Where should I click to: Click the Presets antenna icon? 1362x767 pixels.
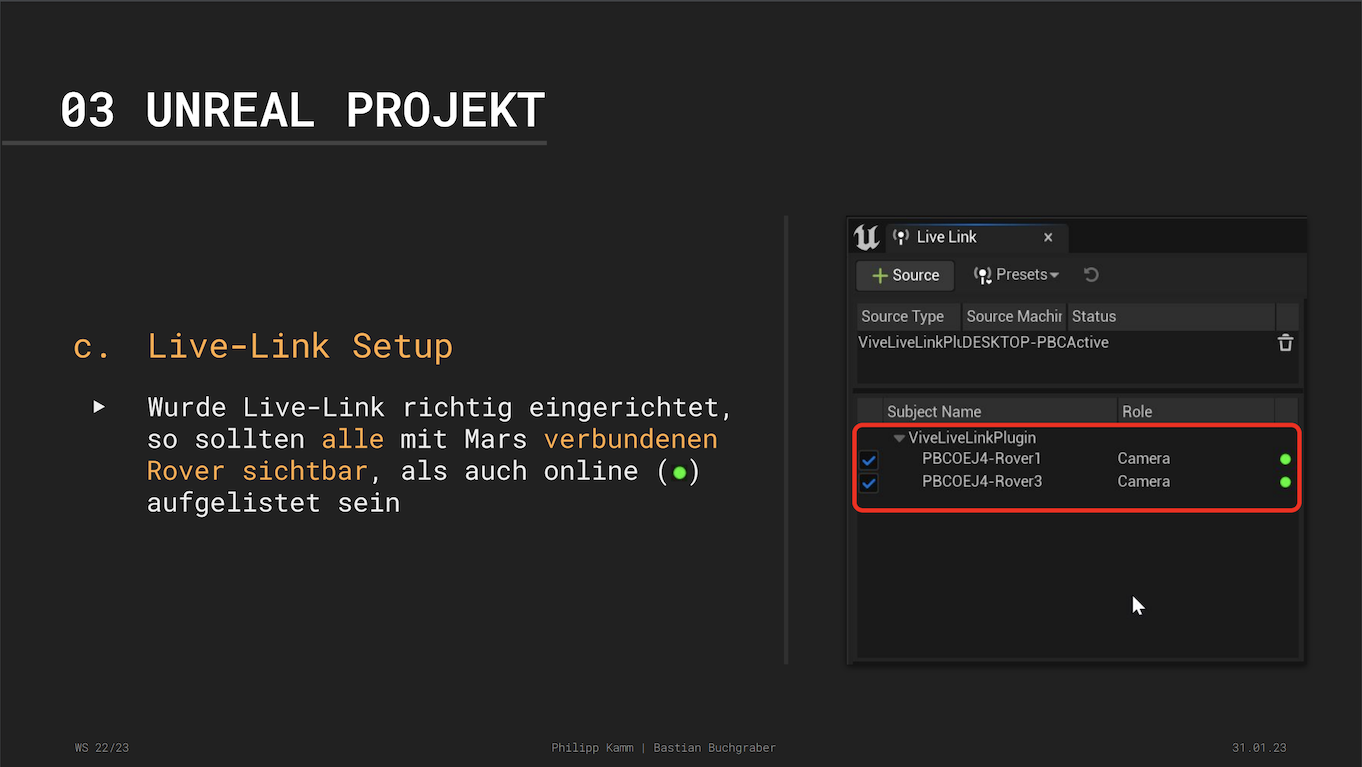click(x=982, y=275)
